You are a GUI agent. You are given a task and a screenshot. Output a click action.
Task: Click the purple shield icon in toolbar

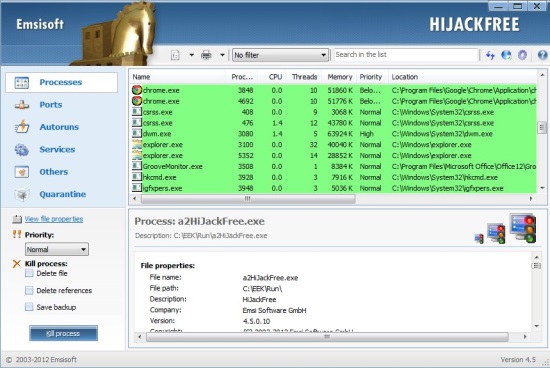pos(522,55)
